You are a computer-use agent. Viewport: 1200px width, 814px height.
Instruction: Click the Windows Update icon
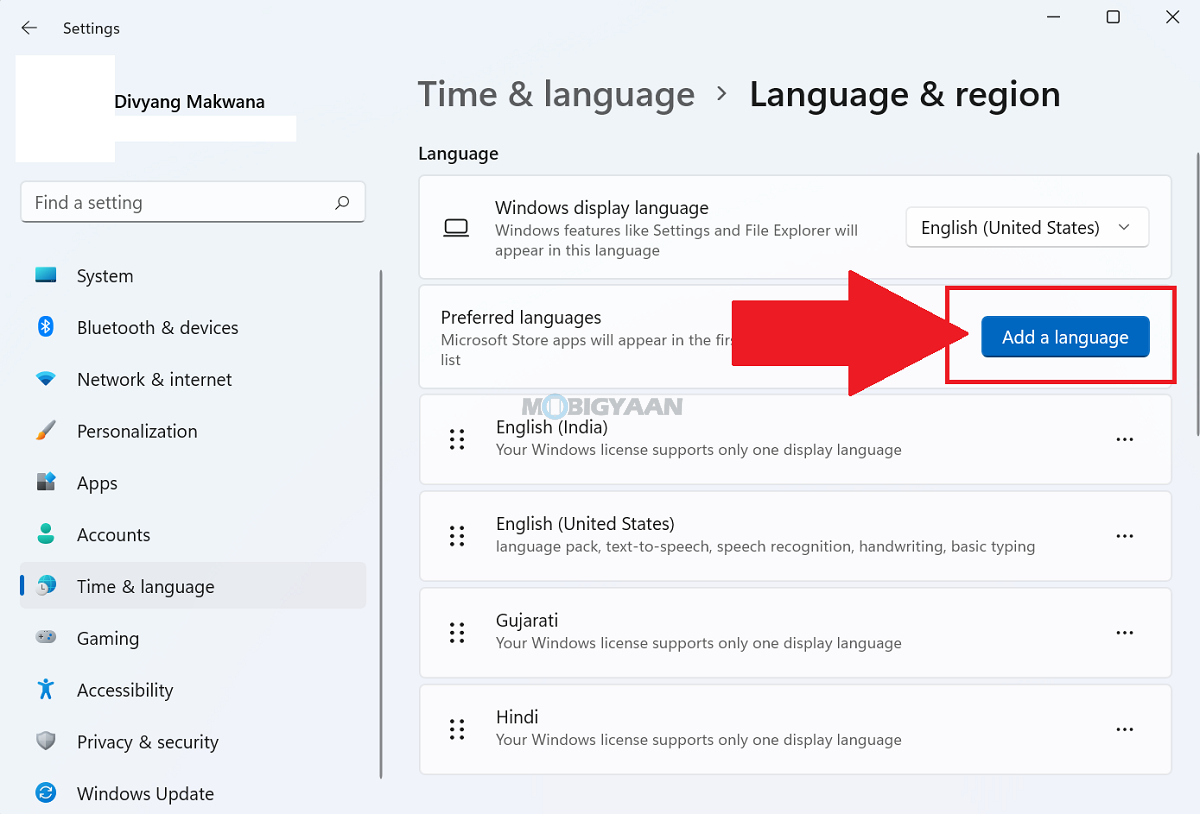point(46,793)
